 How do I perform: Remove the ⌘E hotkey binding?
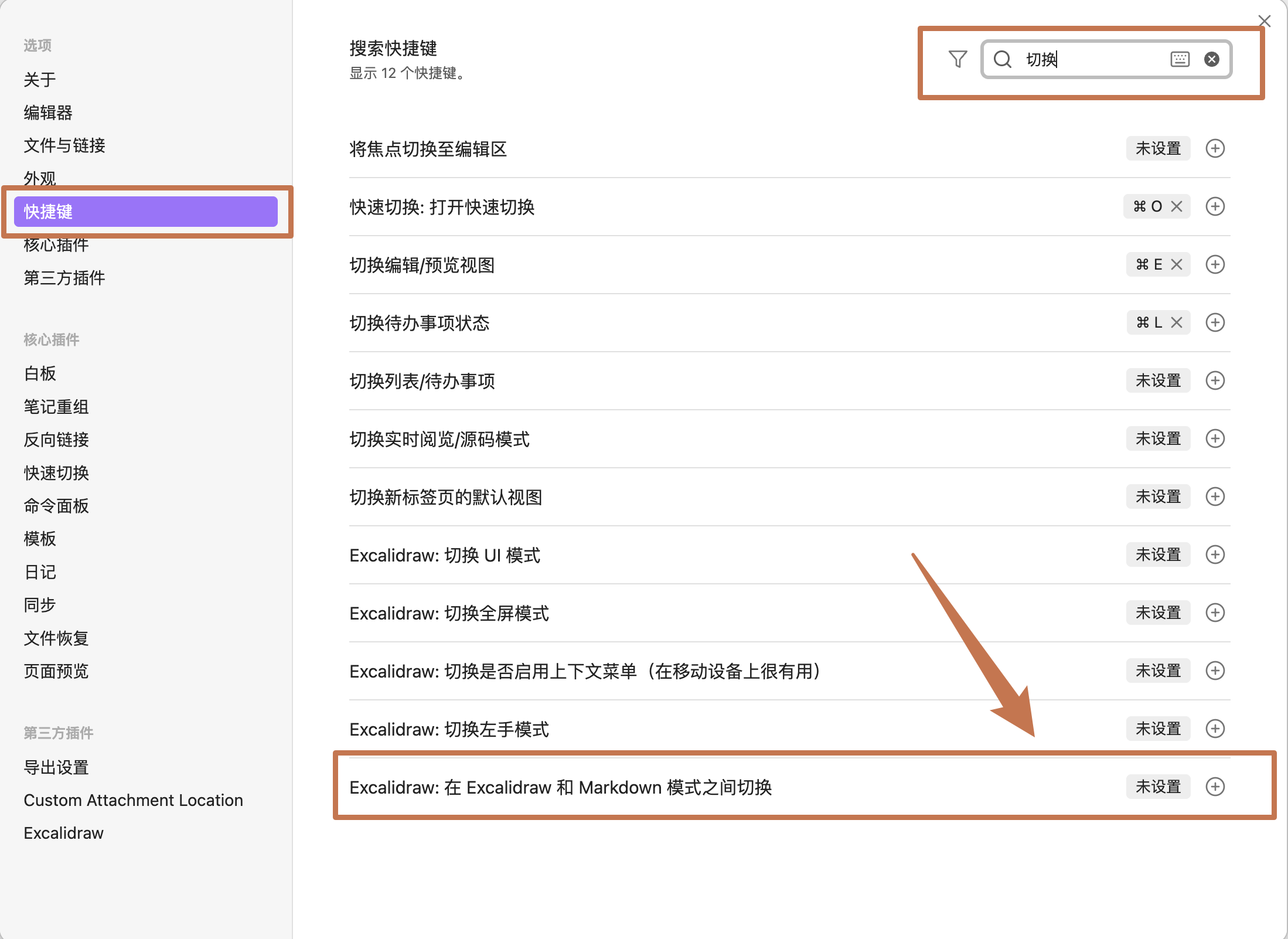[1177, 264]
